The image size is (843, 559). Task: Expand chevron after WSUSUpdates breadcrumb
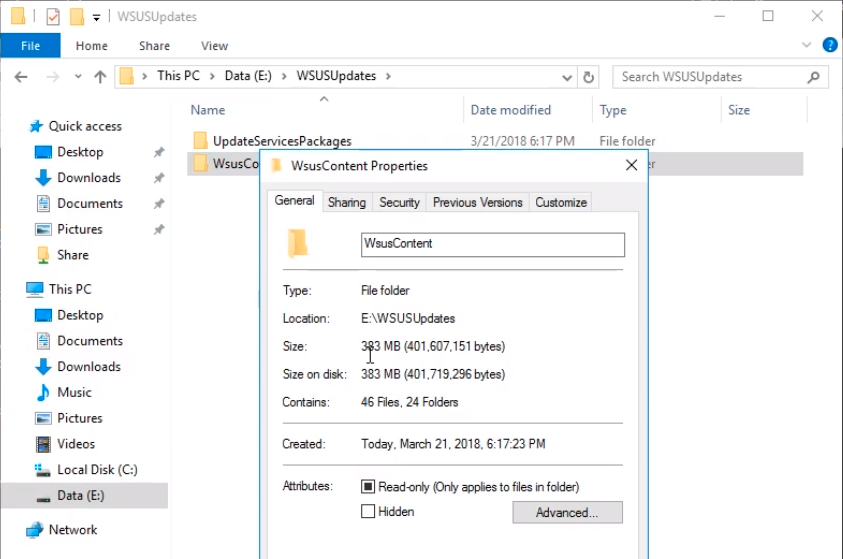point(388,76)
